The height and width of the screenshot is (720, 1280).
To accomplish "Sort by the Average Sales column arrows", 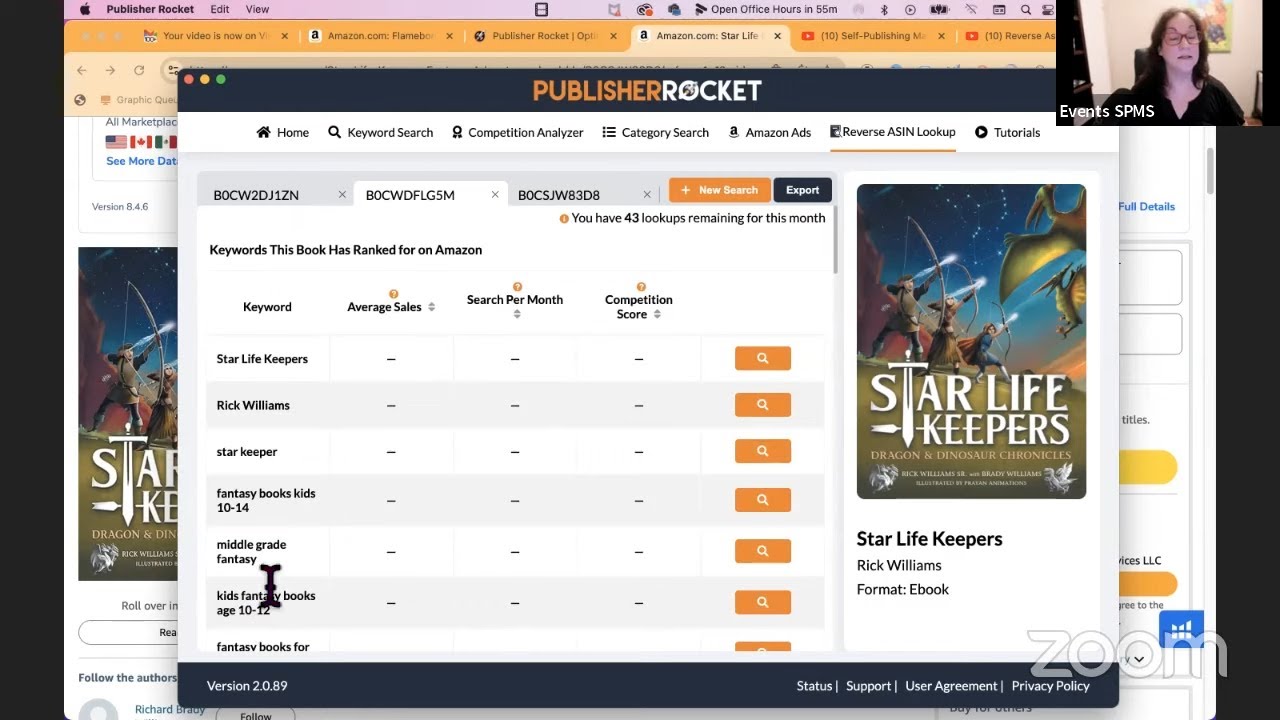I will click(431, 307).
